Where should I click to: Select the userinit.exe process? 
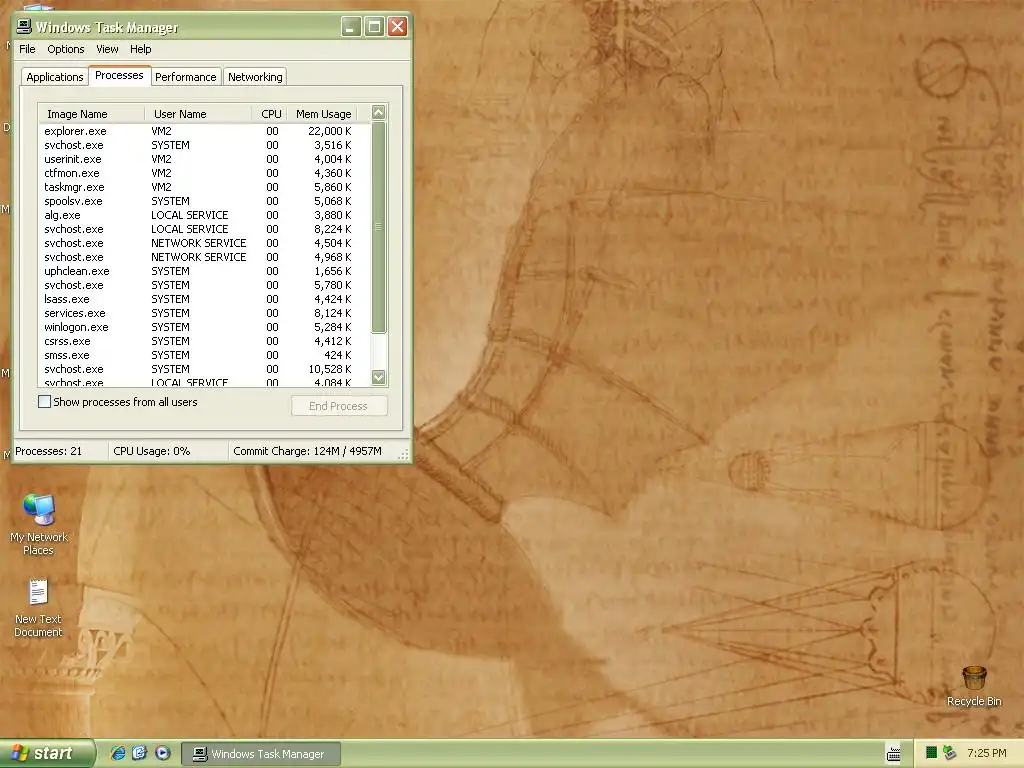coord(204,159)
